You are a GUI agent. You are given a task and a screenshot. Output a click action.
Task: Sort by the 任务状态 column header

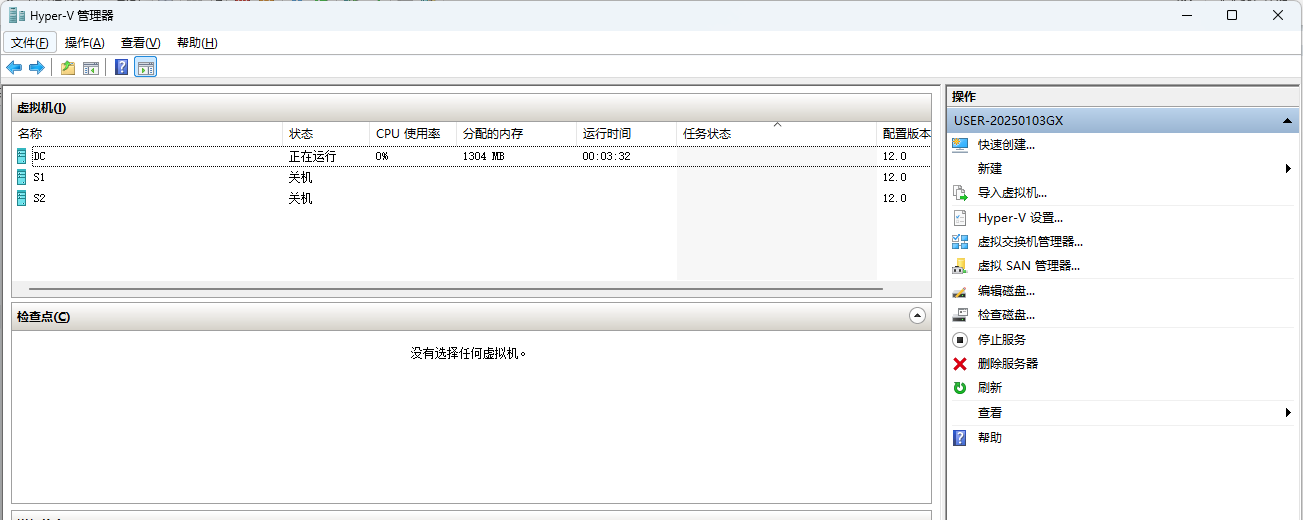tap(777, 133)
